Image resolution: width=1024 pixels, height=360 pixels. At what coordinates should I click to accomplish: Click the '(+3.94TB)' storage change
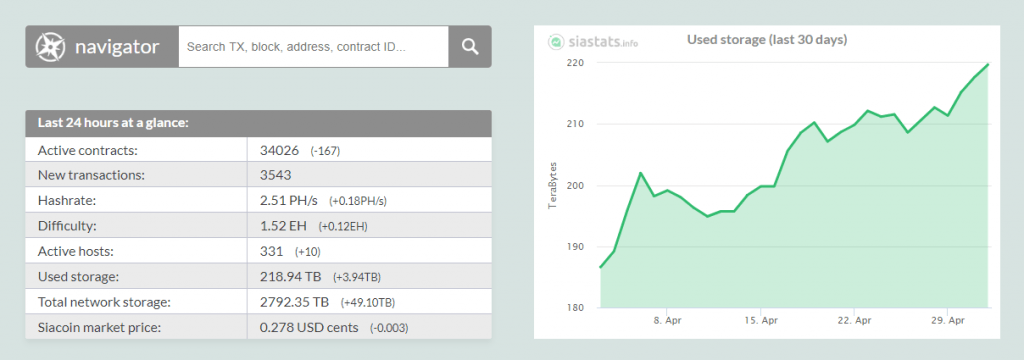(x=357, y=278)
